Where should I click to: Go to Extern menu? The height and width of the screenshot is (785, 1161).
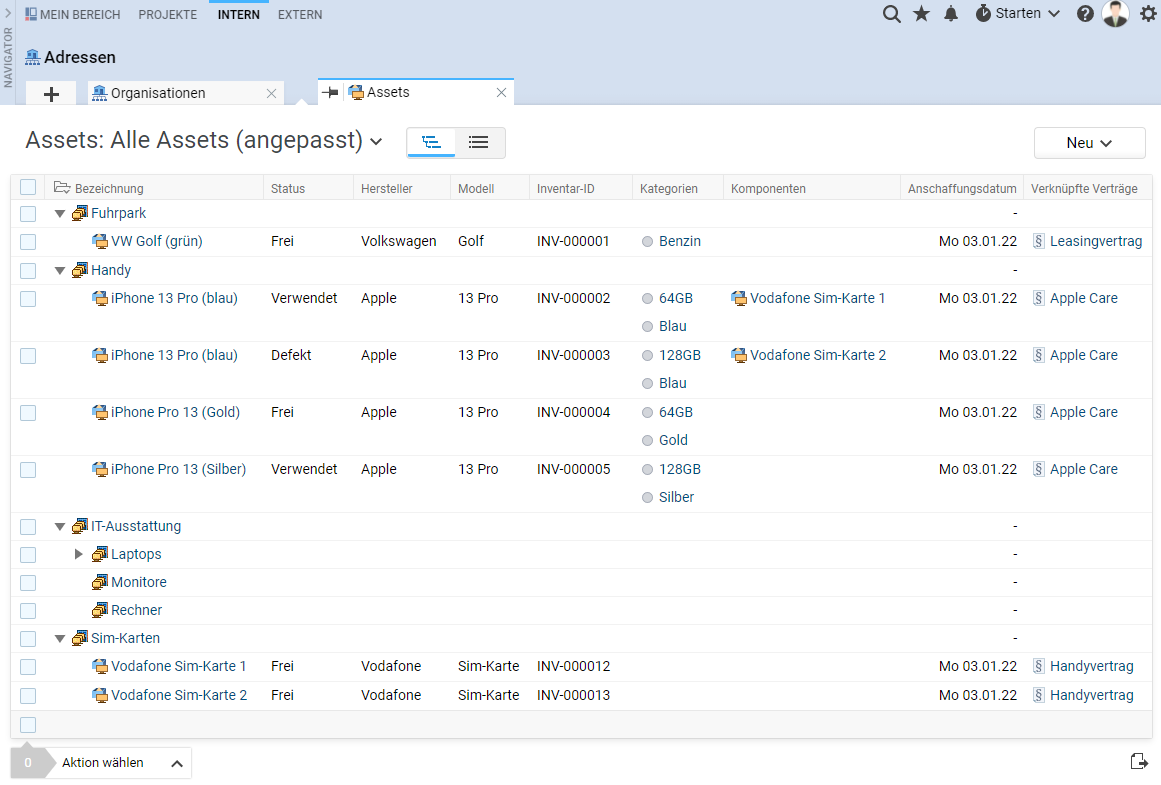300,15
